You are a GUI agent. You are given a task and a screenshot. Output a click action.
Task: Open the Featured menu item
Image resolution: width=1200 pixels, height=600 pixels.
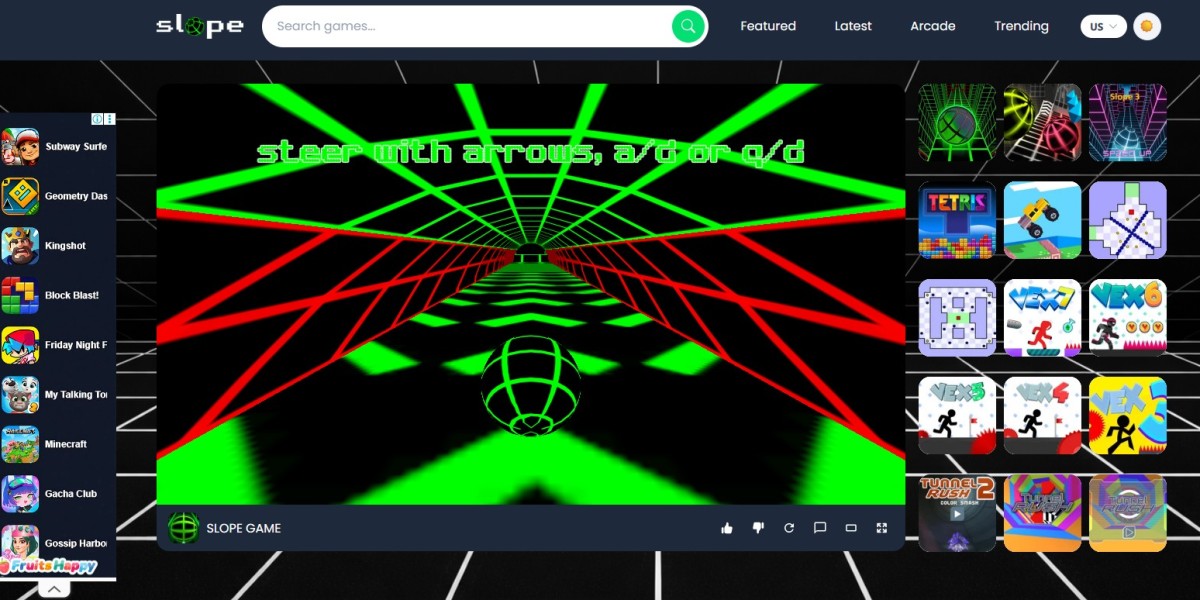[768, 26]
